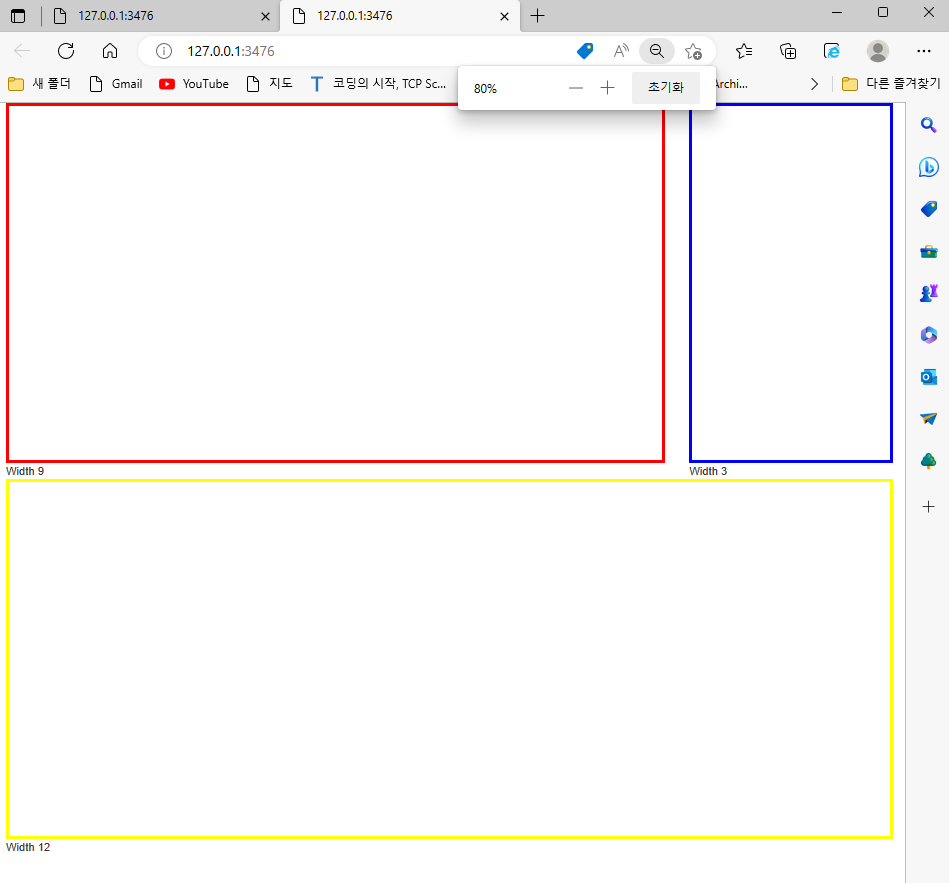Click the 'Width 3' label
The image size is (949, 883).
point(708,471)
